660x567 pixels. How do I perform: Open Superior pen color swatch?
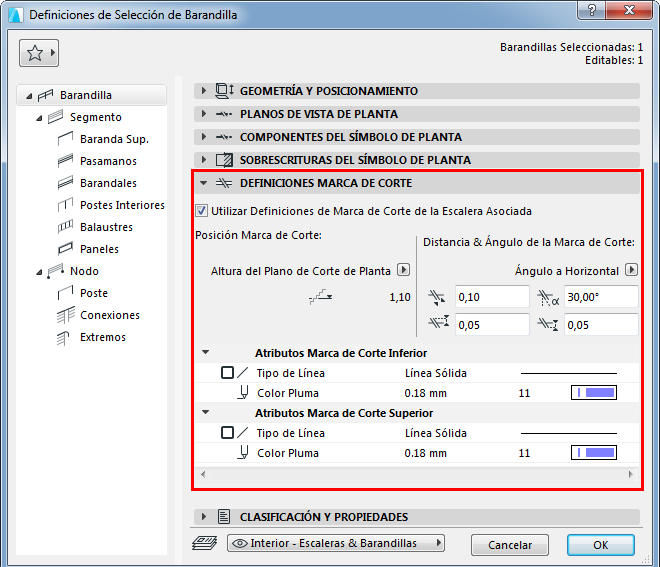click(x=593, y=453)
